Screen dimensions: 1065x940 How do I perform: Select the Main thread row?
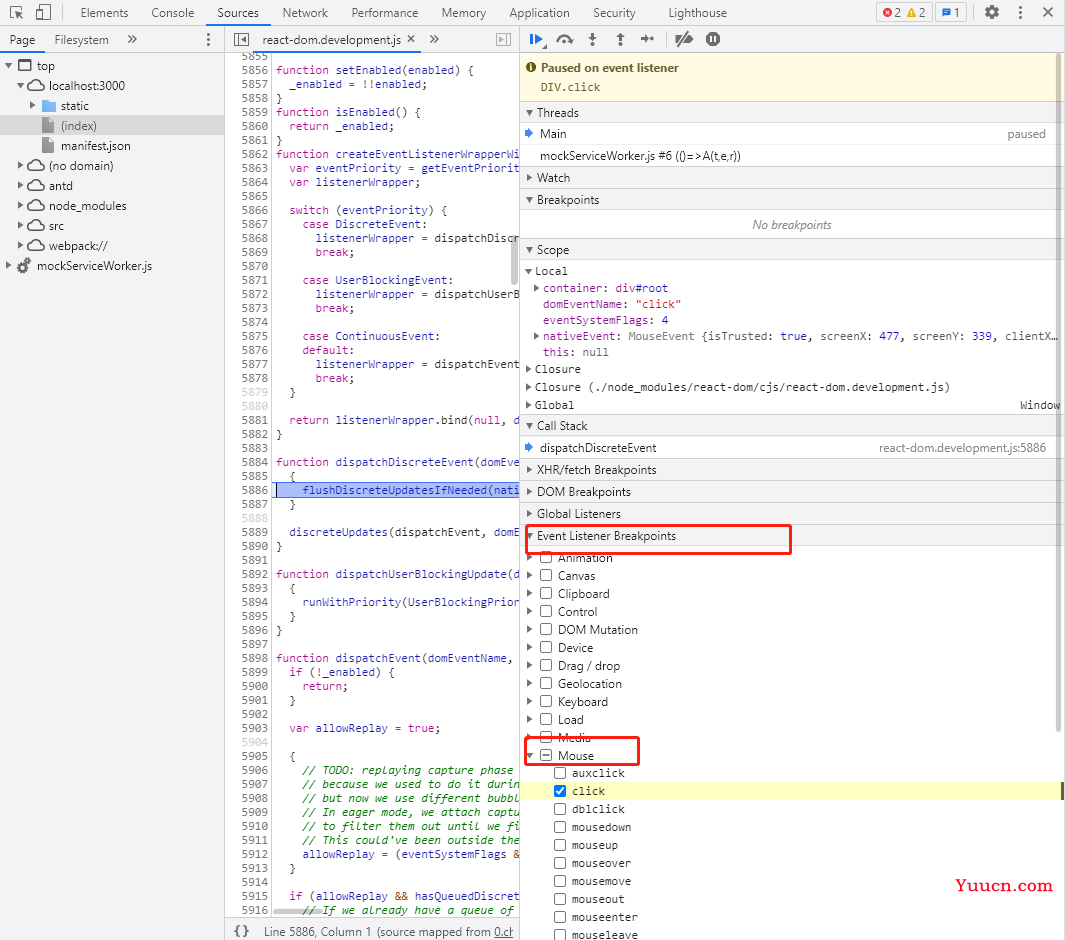tap(791, 134)
